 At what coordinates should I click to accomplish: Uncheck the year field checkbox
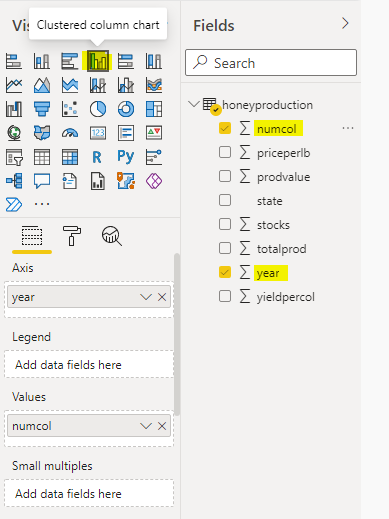pos(225,272)
